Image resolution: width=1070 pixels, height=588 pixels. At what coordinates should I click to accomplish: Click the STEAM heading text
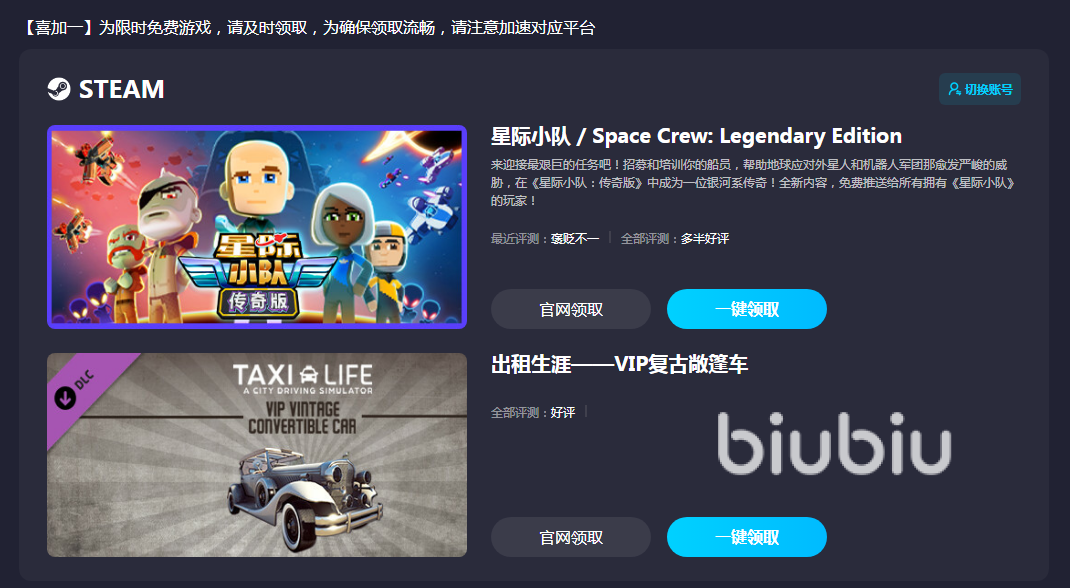coord(121,89)
